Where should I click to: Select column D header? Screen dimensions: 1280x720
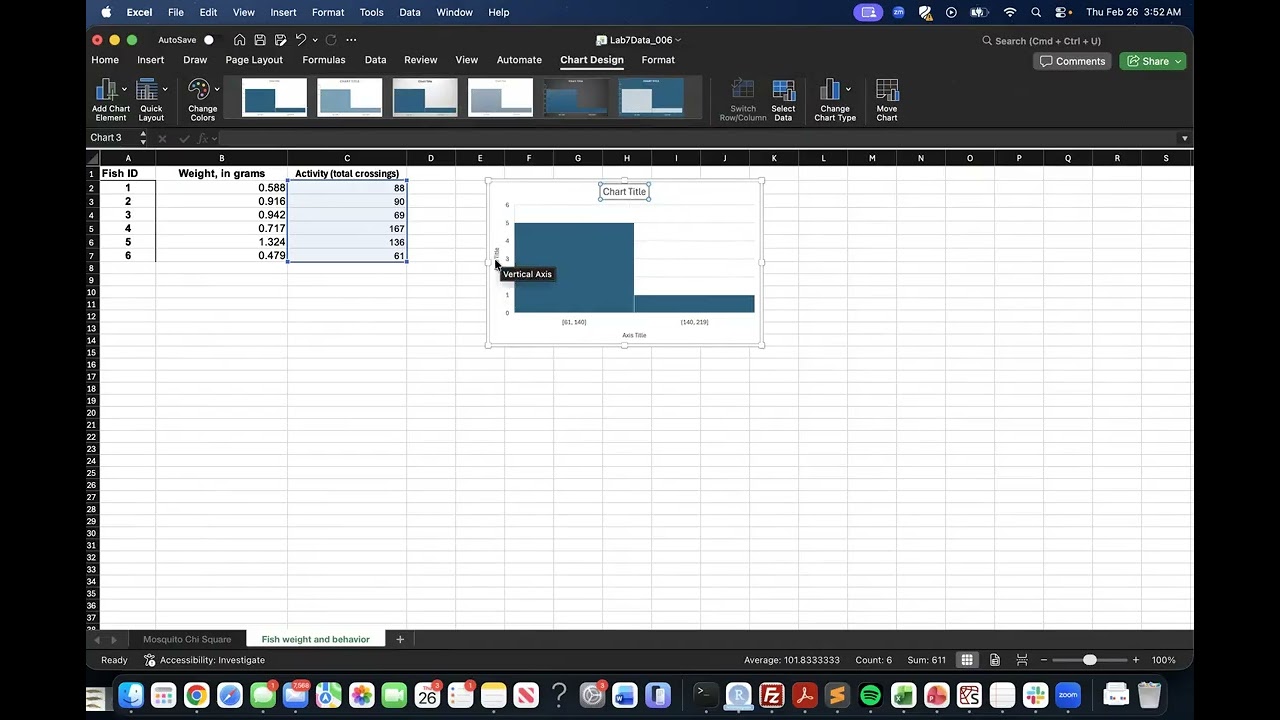click(x=431, y=158)
